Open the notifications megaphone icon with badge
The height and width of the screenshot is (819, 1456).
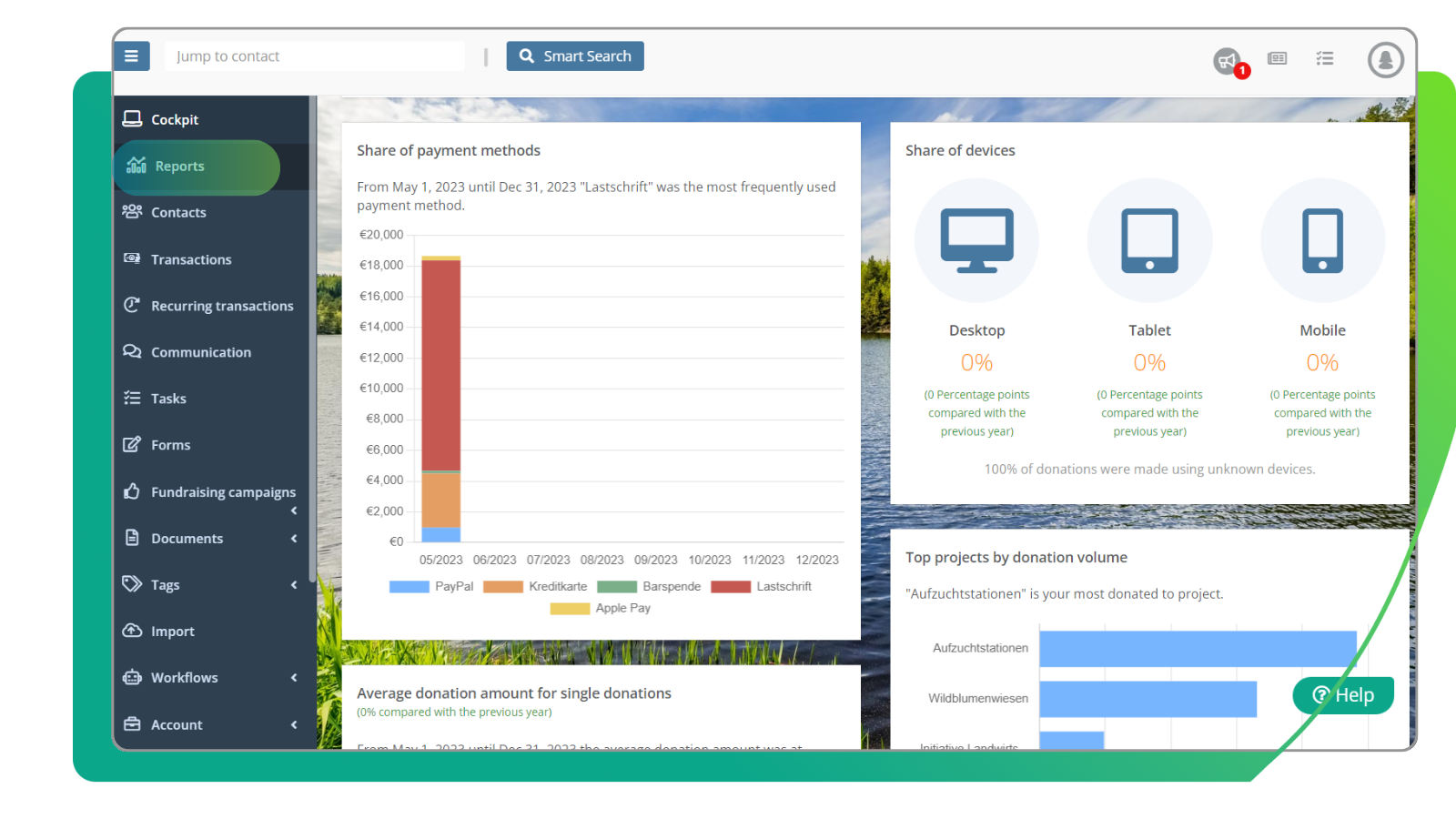(x=1228, y=58)
